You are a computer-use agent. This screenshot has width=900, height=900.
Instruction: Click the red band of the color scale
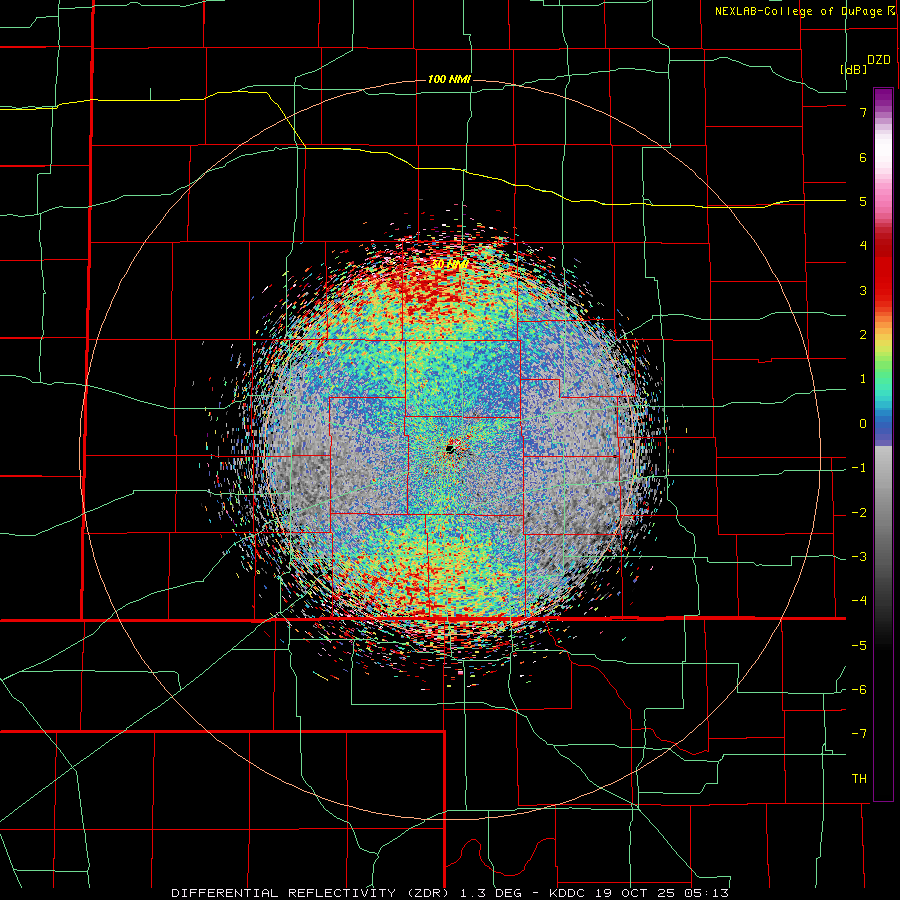pos(883,270)
